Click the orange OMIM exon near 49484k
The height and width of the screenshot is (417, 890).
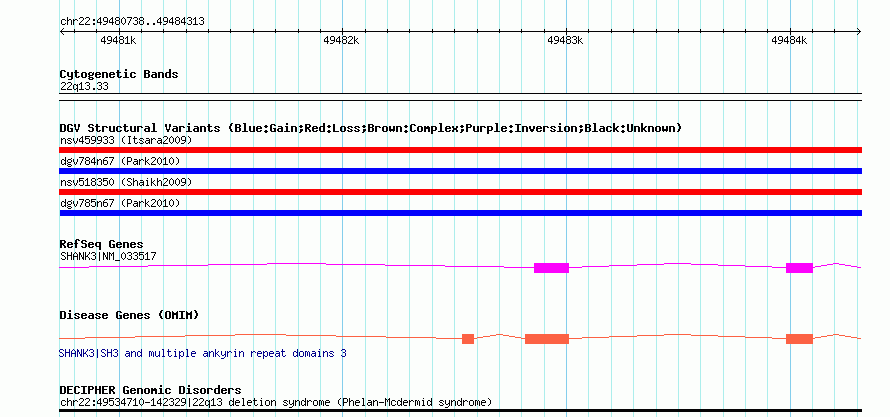coord(799,339)
